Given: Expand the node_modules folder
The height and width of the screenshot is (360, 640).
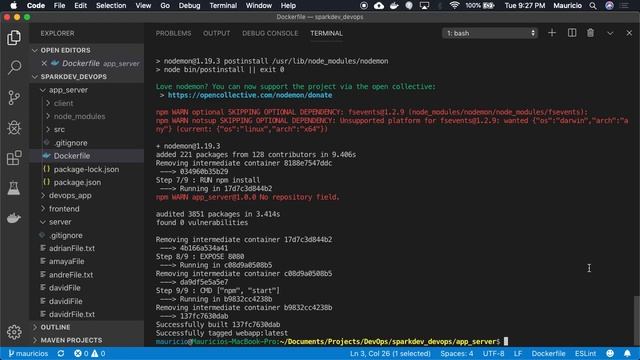Looking at the screenshot, I should [x=79, y=116].
